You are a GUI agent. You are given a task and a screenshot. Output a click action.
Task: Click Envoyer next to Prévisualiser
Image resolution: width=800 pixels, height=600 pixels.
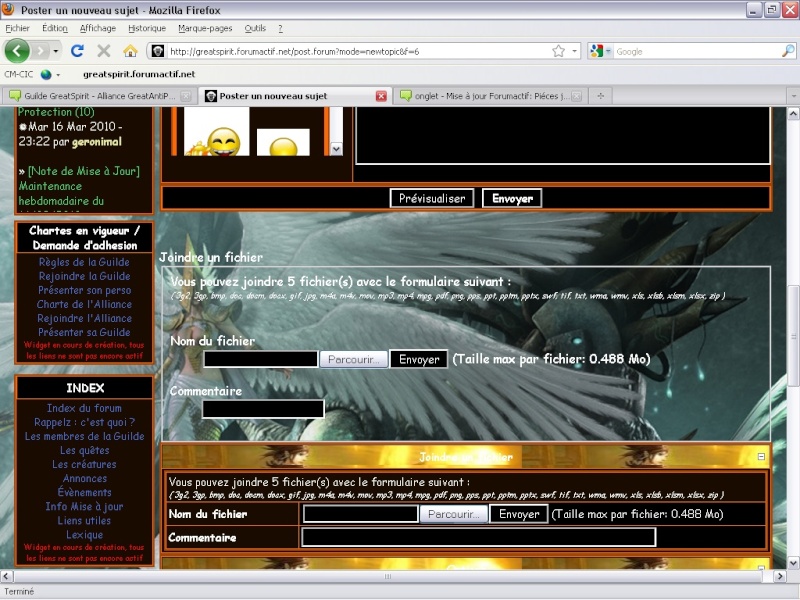(x=512, y=198)
